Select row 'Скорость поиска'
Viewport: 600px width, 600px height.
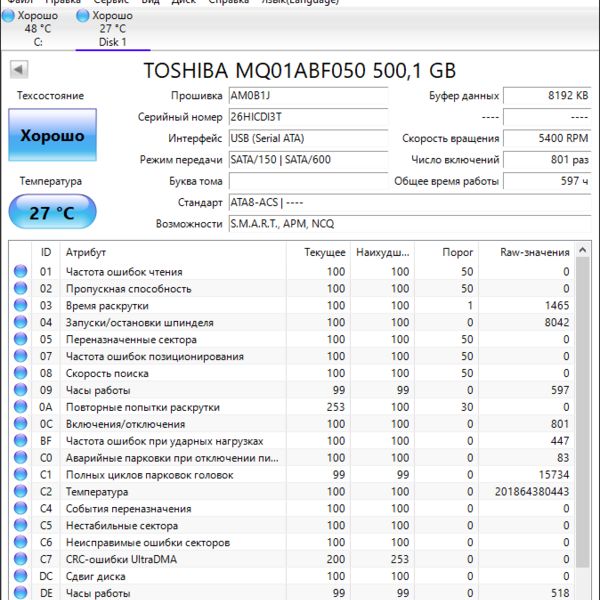pyautogui.click(x=292, y=373)
